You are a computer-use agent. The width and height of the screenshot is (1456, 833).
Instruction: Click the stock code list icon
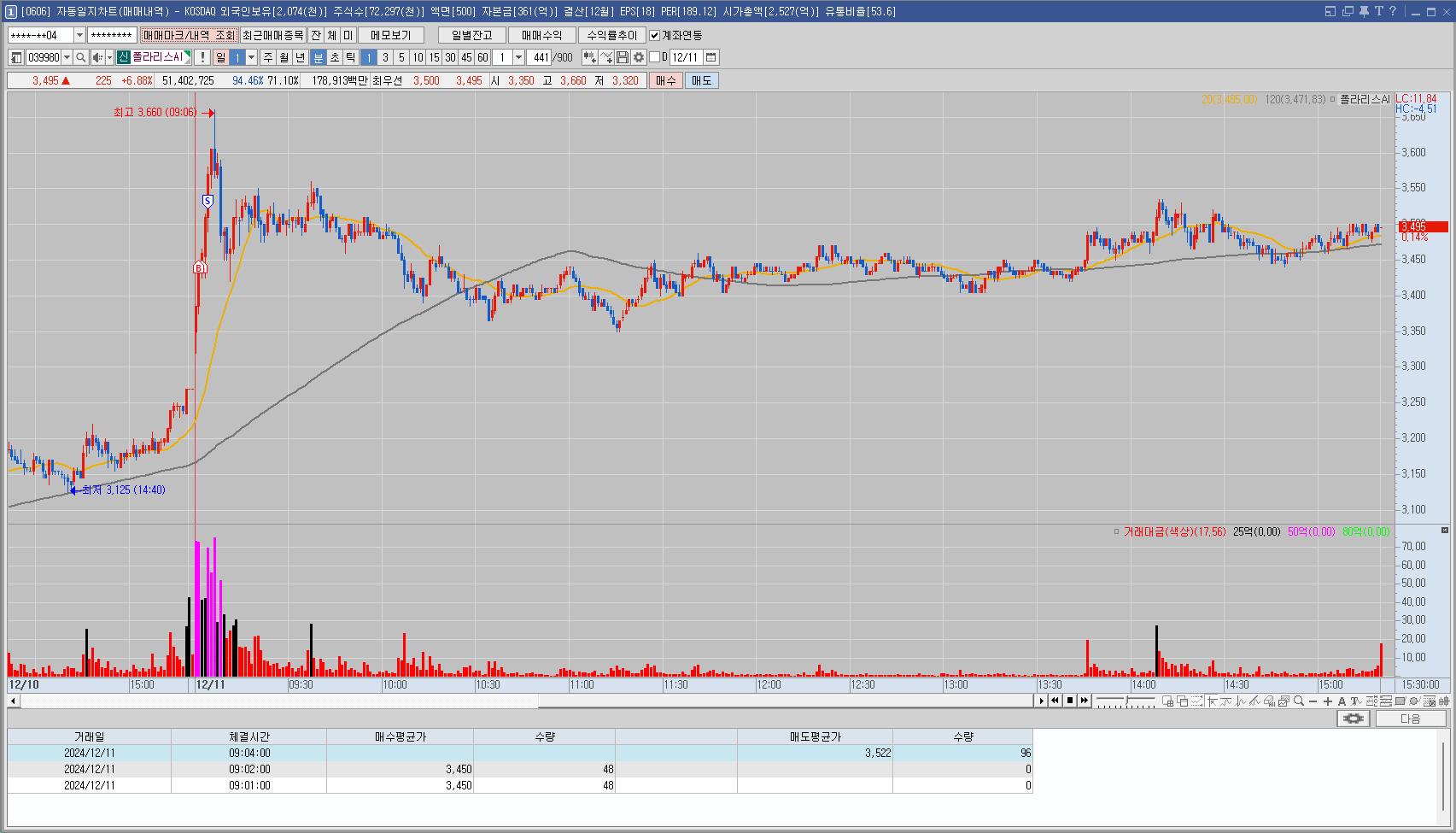point(16,57)
